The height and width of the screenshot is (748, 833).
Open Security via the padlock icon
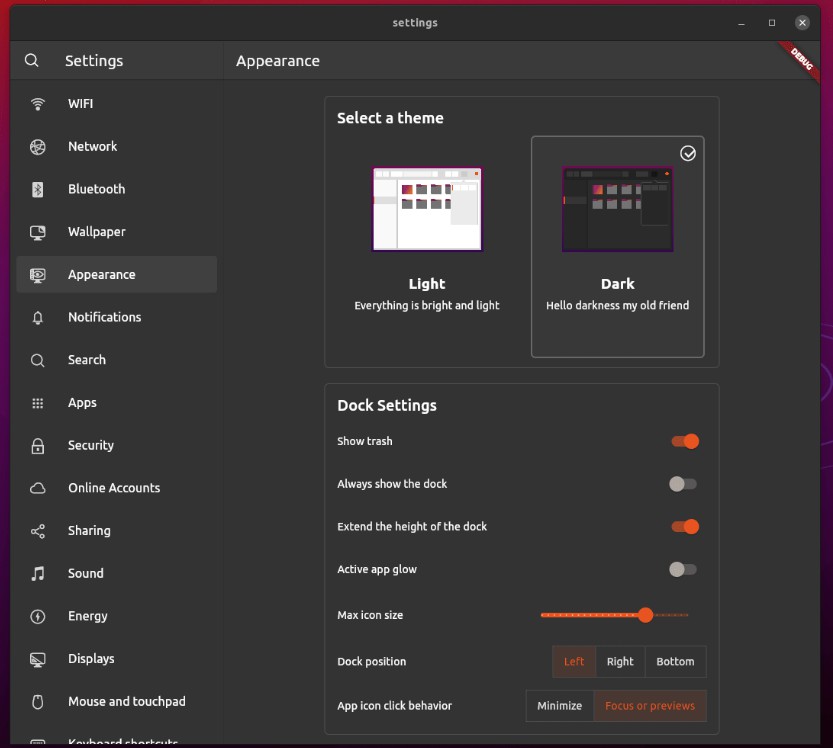click(38, 446)
